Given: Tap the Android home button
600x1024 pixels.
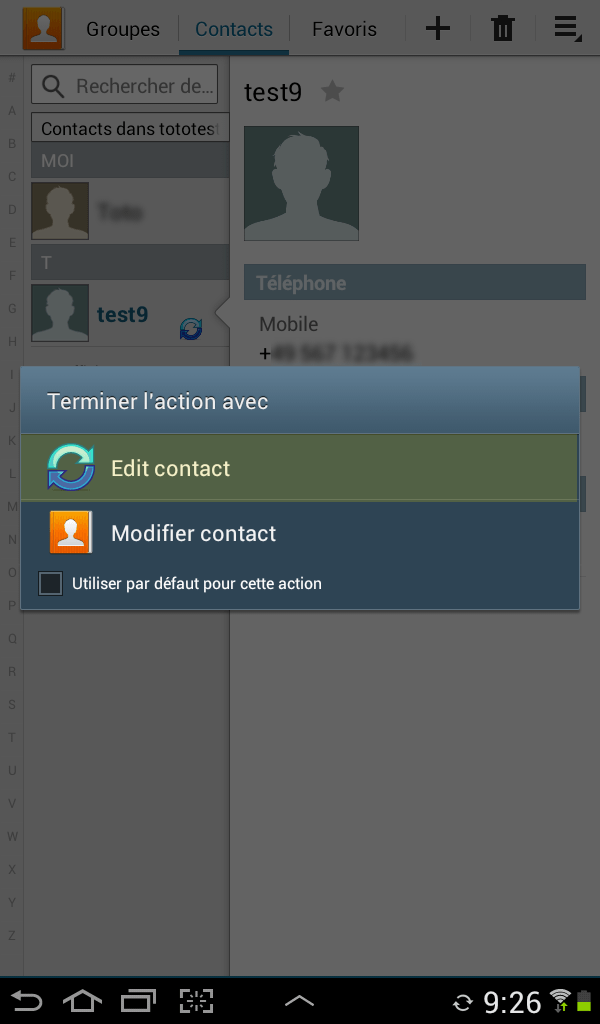Looking at the screenshot, I should tap(82, 1000).
